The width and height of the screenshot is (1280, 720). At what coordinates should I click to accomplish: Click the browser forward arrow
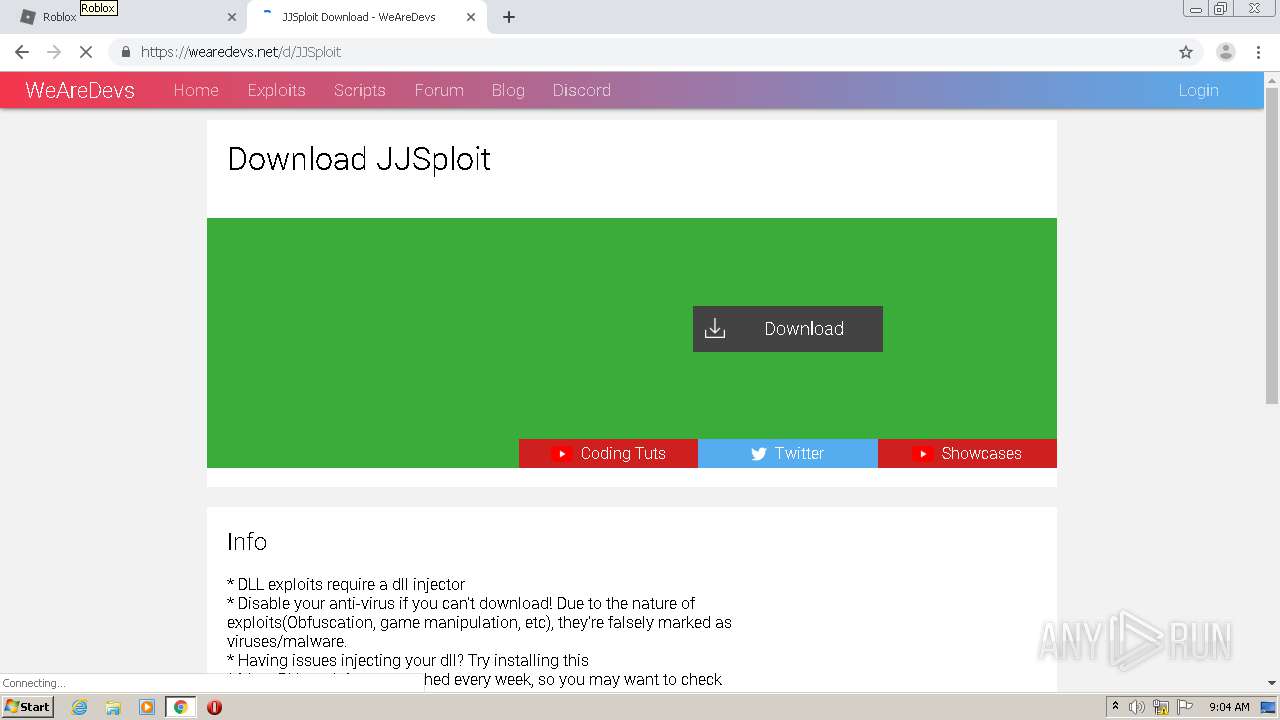click(54, 52)
